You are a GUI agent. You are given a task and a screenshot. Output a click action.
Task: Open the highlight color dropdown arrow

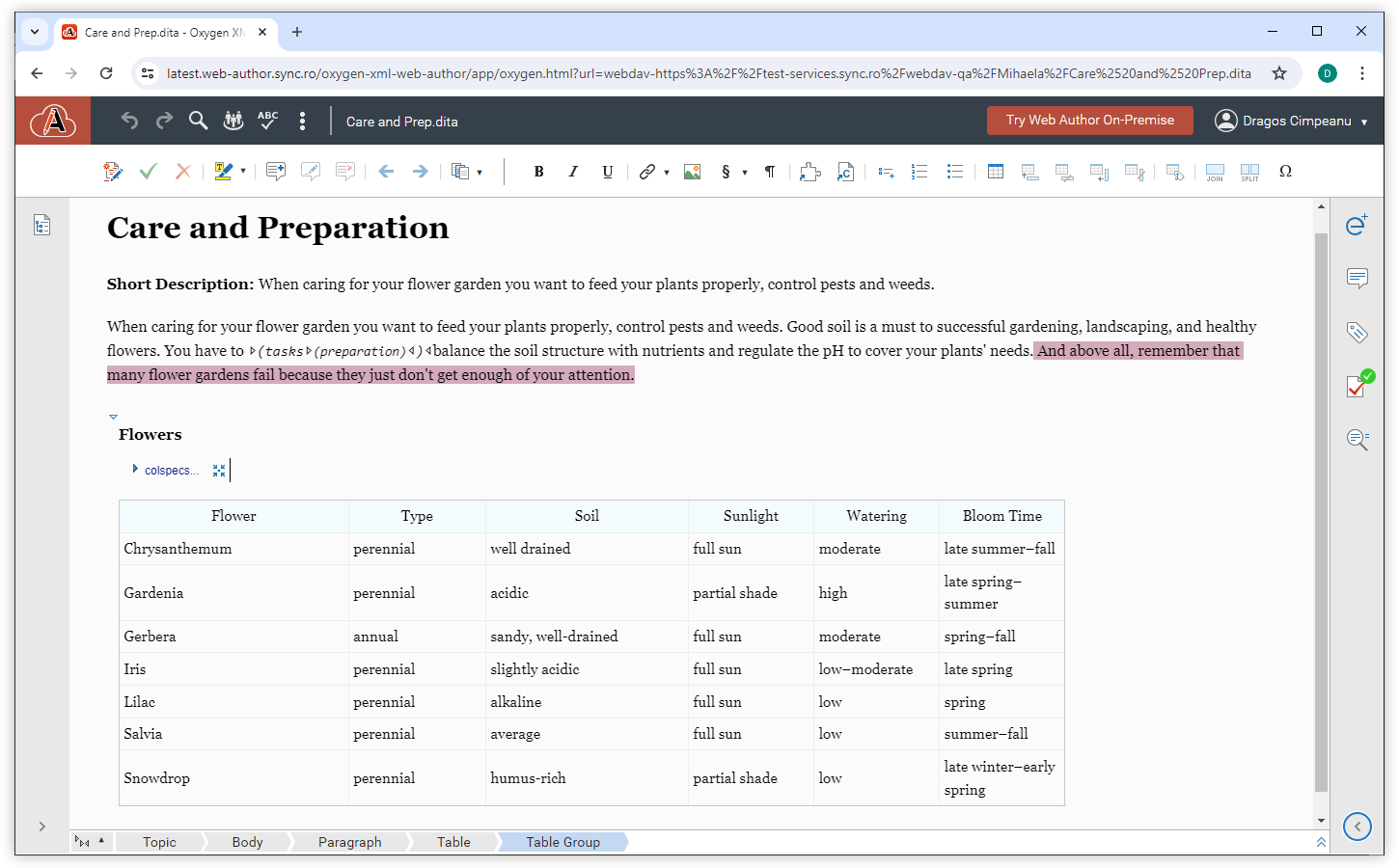(243, 172)
